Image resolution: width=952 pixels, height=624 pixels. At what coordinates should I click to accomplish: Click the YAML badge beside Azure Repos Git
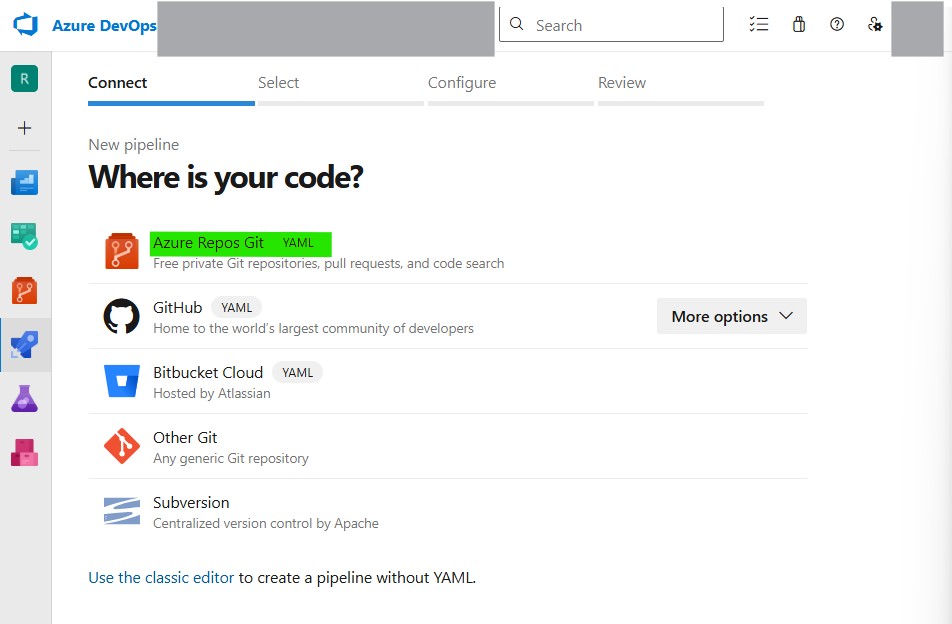(x=298, y=243)
